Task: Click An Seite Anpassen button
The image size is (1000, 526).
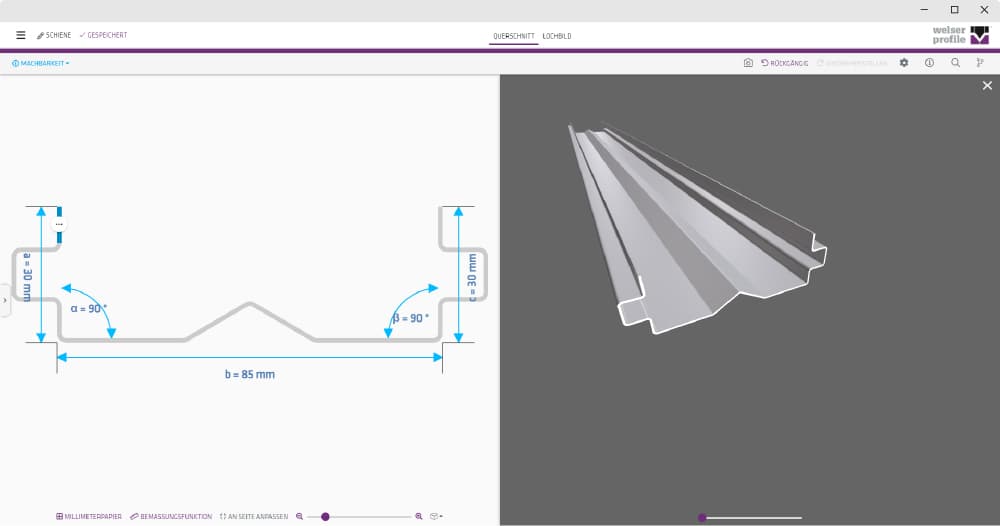Action: (254, 517)
